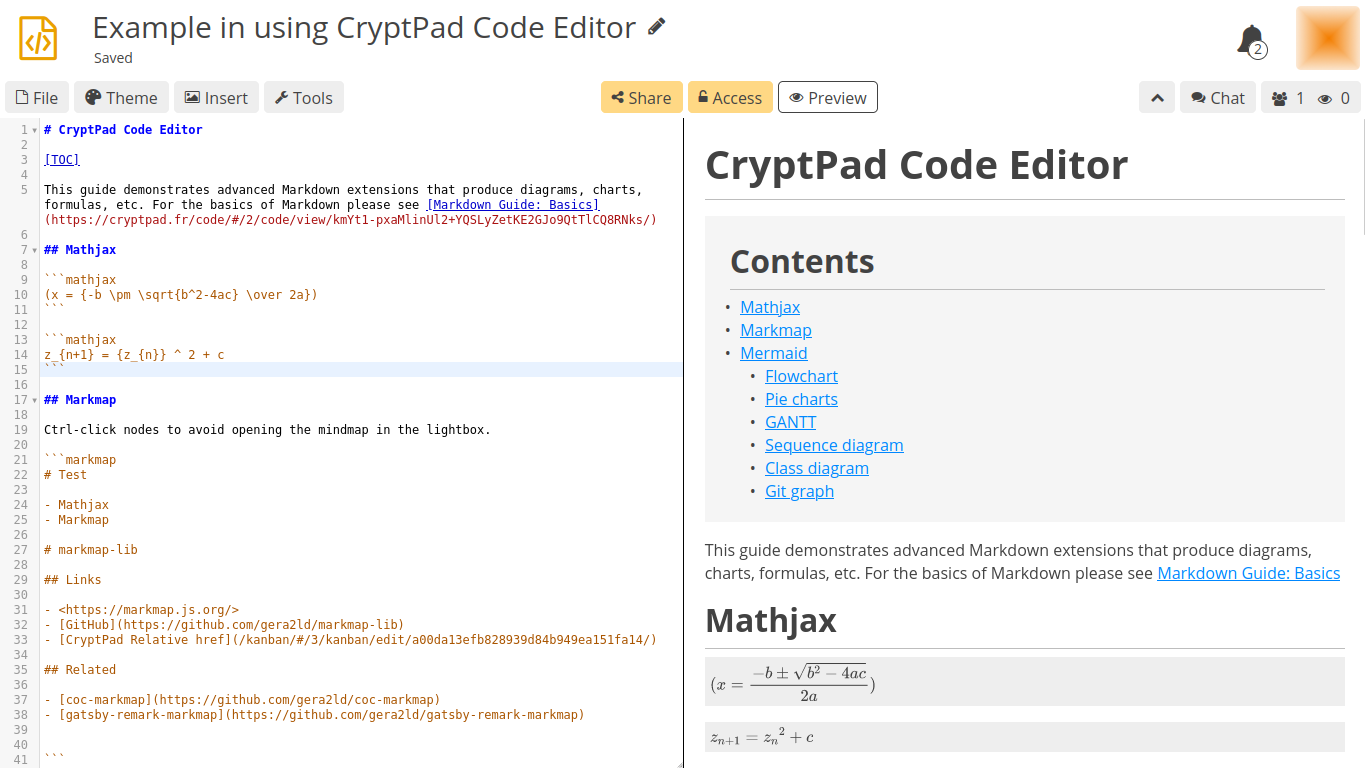Toggle the Preview pane
Screen dimensions: 1366x768
coord(828,98)
